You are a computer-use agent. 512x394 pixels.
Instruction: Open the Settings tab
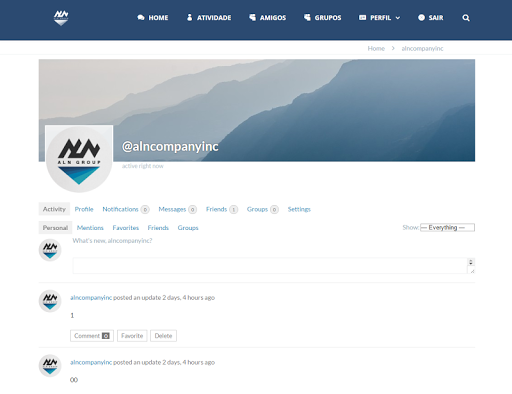tap(299, 209)
